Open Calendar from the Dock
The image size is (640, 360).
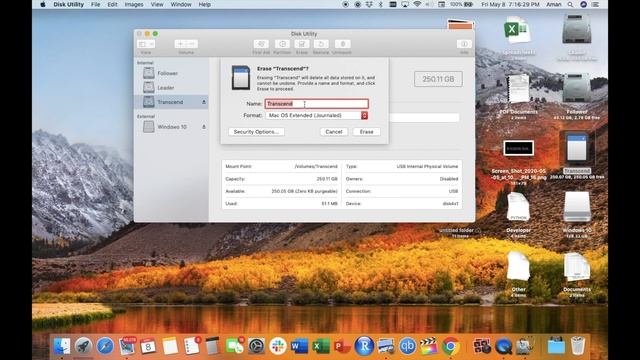(x=148, y=346)
